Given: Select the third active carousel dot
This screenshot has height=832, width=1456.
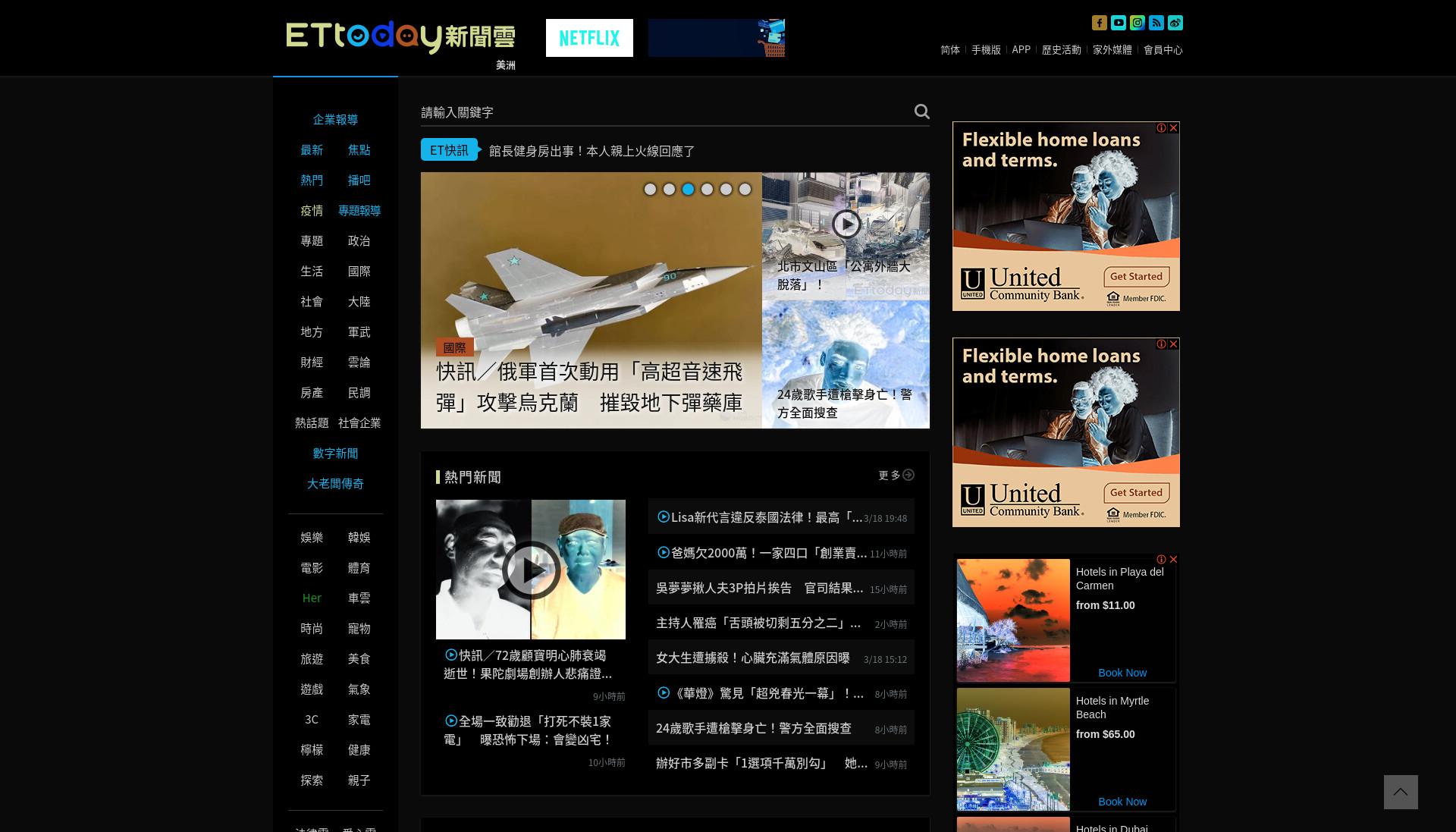Looking at the screenshot, I should pyautogui.click(x=688, y=190).
